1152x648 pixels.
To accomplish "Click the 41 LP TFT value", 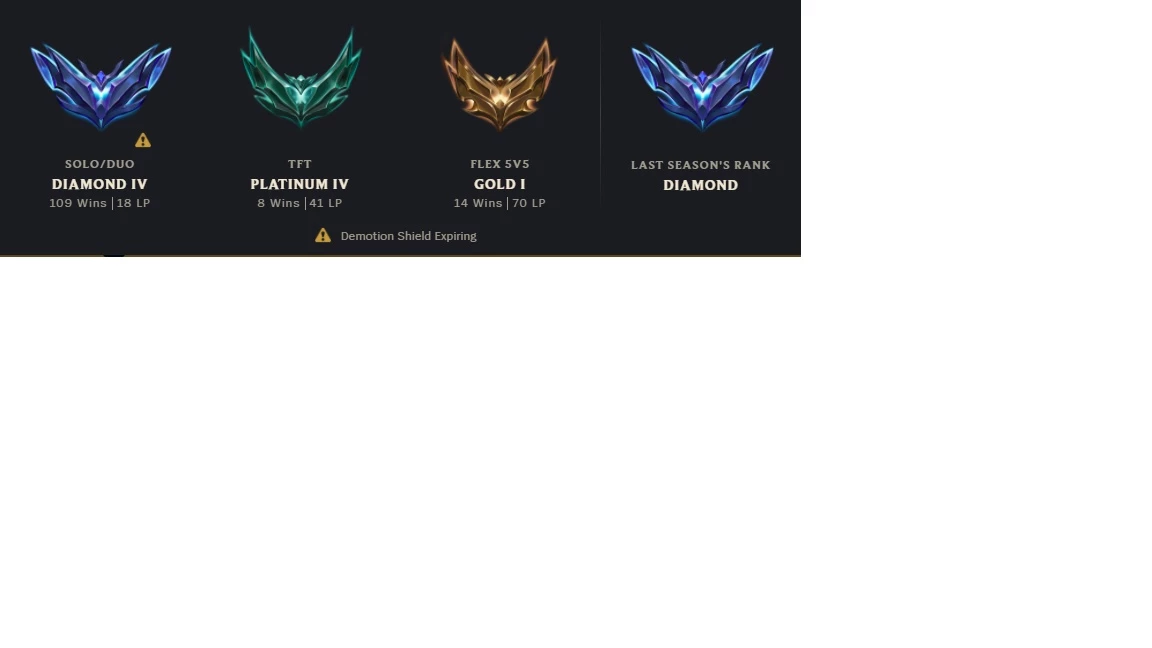I will coord(325,203).
